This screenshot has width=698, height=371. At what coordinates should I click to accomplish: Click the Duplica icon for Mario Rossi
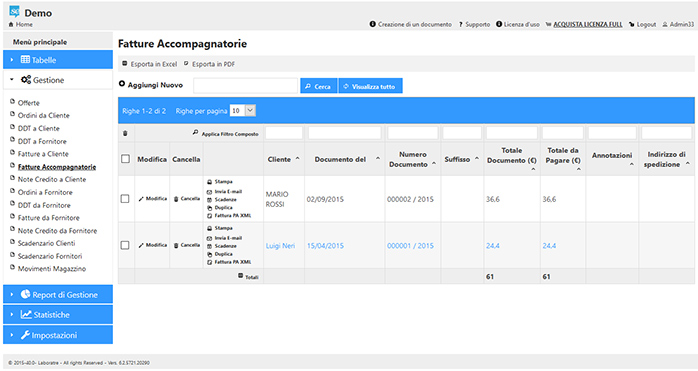(209, 208)
